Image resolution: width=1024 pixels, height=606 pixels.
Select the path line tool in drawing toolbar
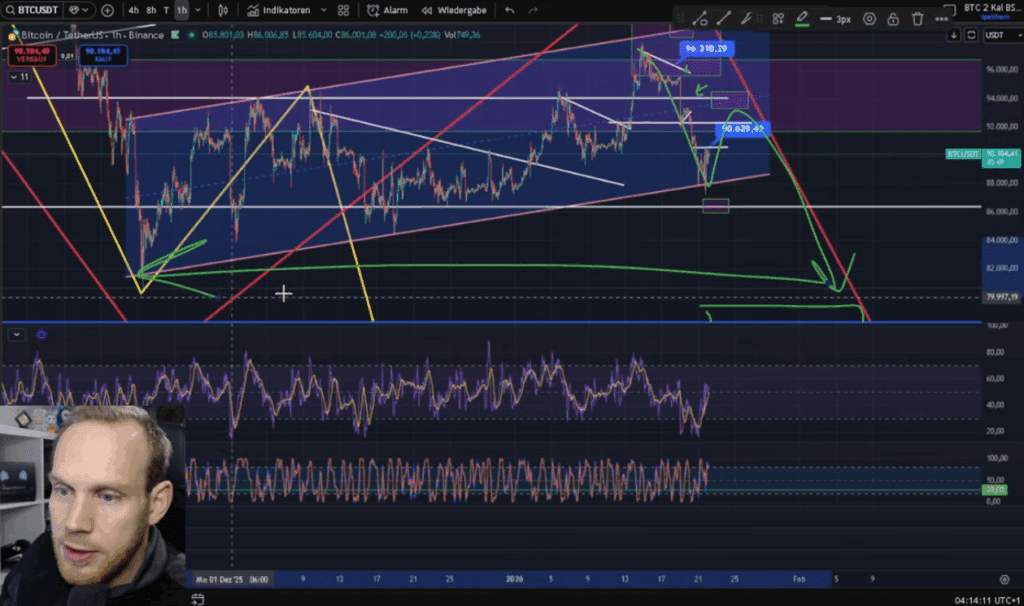tap(700, 19)
